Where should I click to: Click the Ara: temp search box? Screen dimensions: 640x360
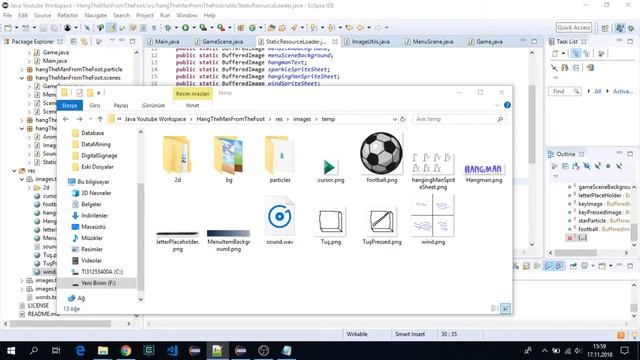click(459, 119)
